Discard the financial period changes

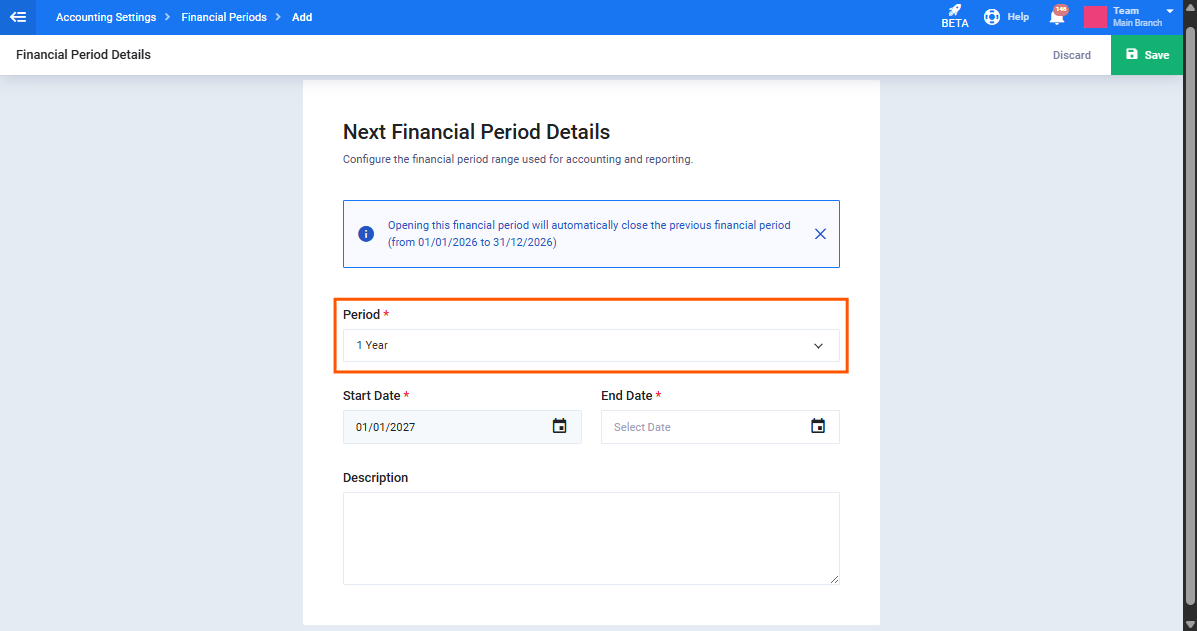[1072, 55]
